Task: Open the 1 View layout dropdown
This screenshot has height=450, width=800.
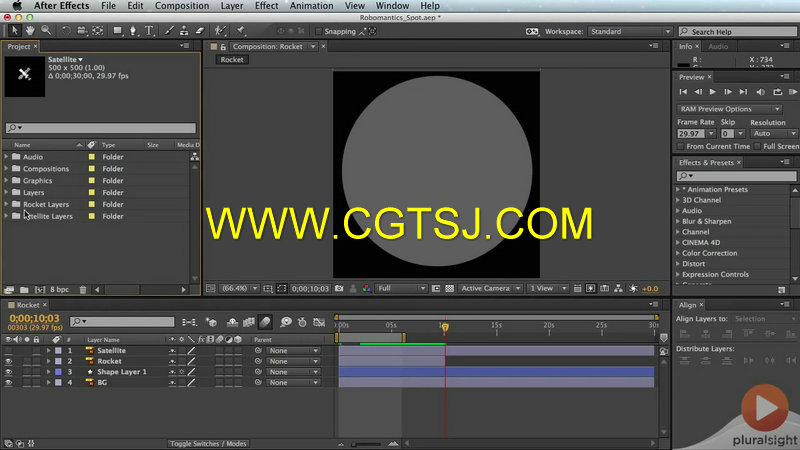Action: click(547, 289)
